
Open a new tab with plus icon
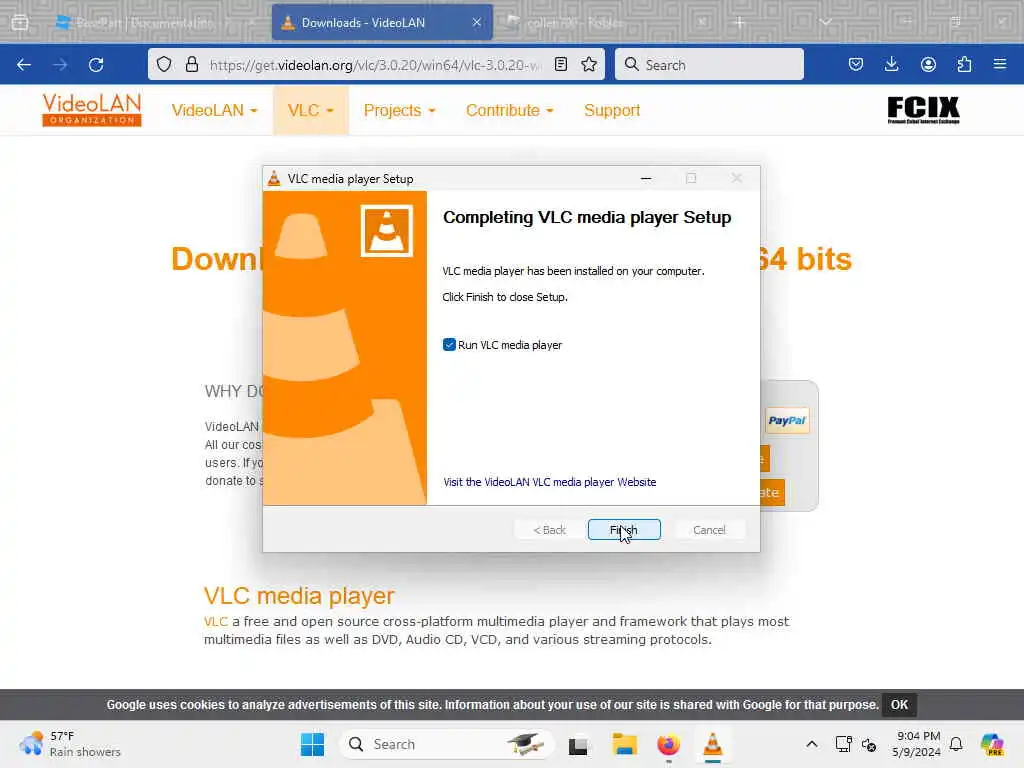point(739,22)
